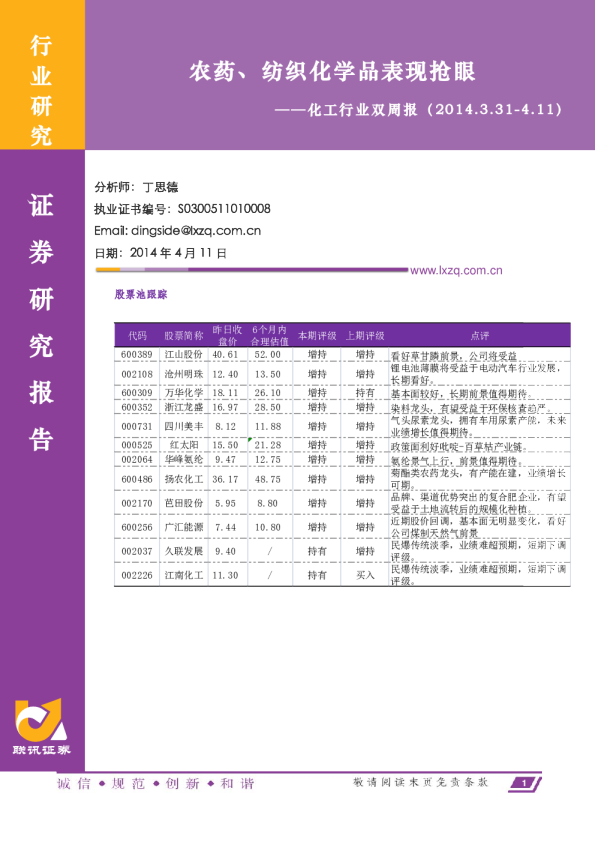Click the 代码 column header
This screenshot has height=842, width=595.
pyautogui.click(x=137, y=336)
